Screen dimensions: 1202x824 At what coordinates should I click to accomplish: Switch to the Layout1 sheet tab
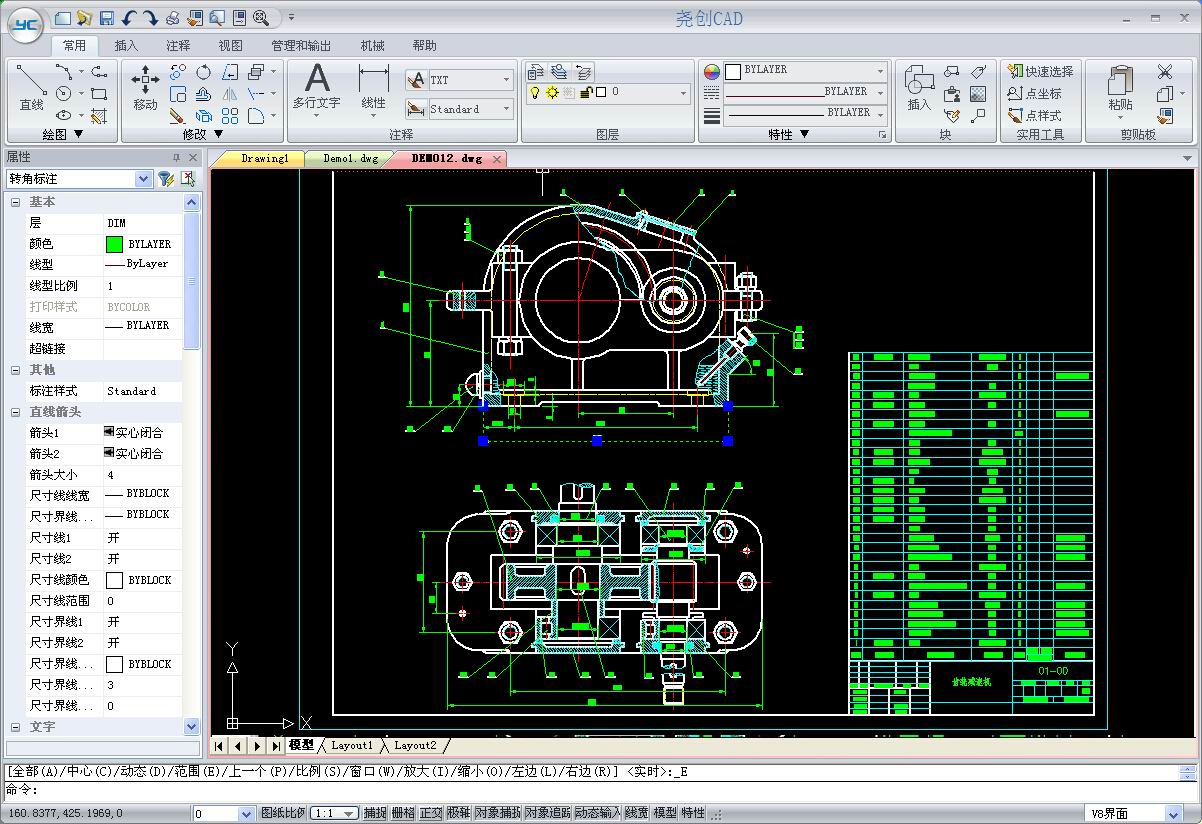click(x=351, y=745)
